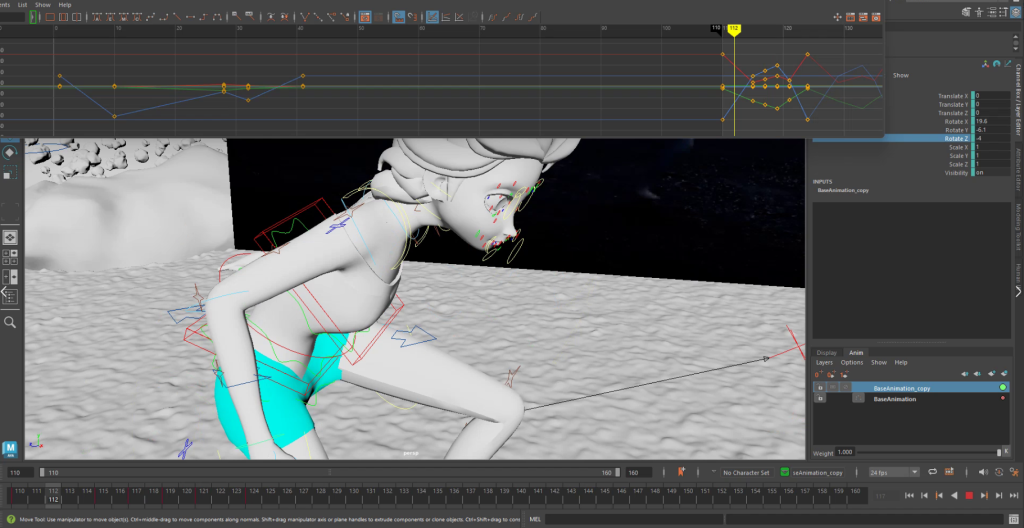Move selected anim layer up icon

point(965,374)
